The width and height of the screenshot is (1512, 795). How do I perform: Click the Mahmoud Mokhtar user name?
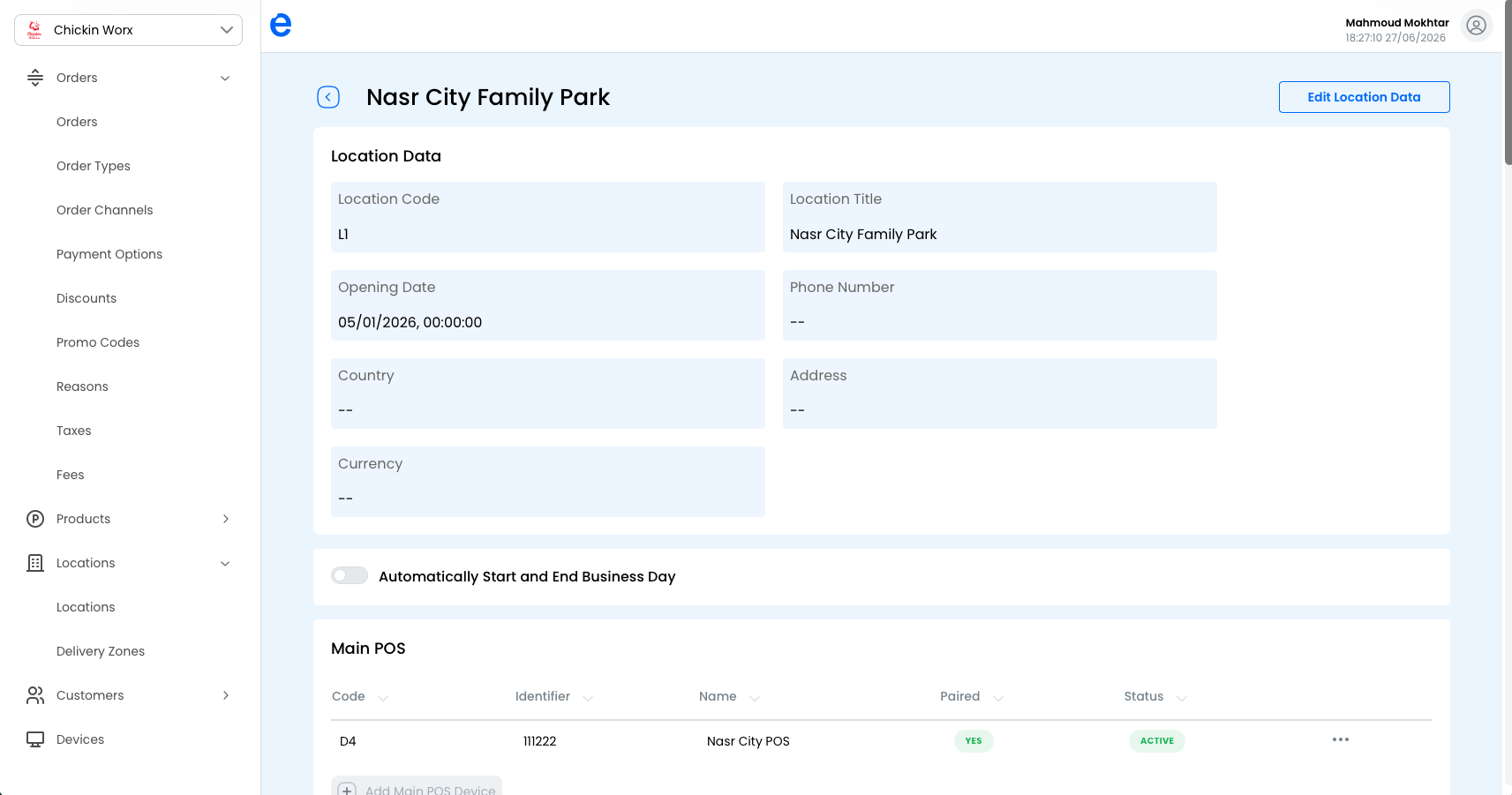[x=1396, y=23]
